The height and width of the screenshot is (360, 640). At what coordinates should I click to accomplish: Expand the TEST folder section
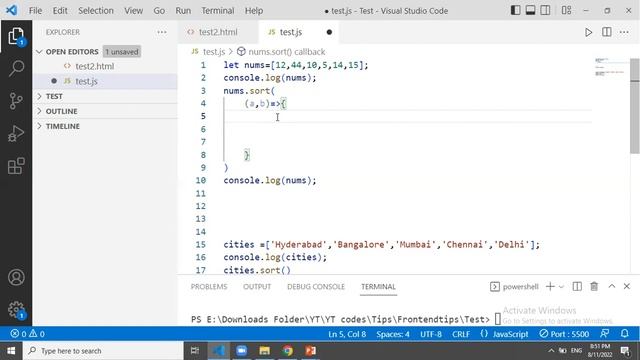(x=105, y=96)
